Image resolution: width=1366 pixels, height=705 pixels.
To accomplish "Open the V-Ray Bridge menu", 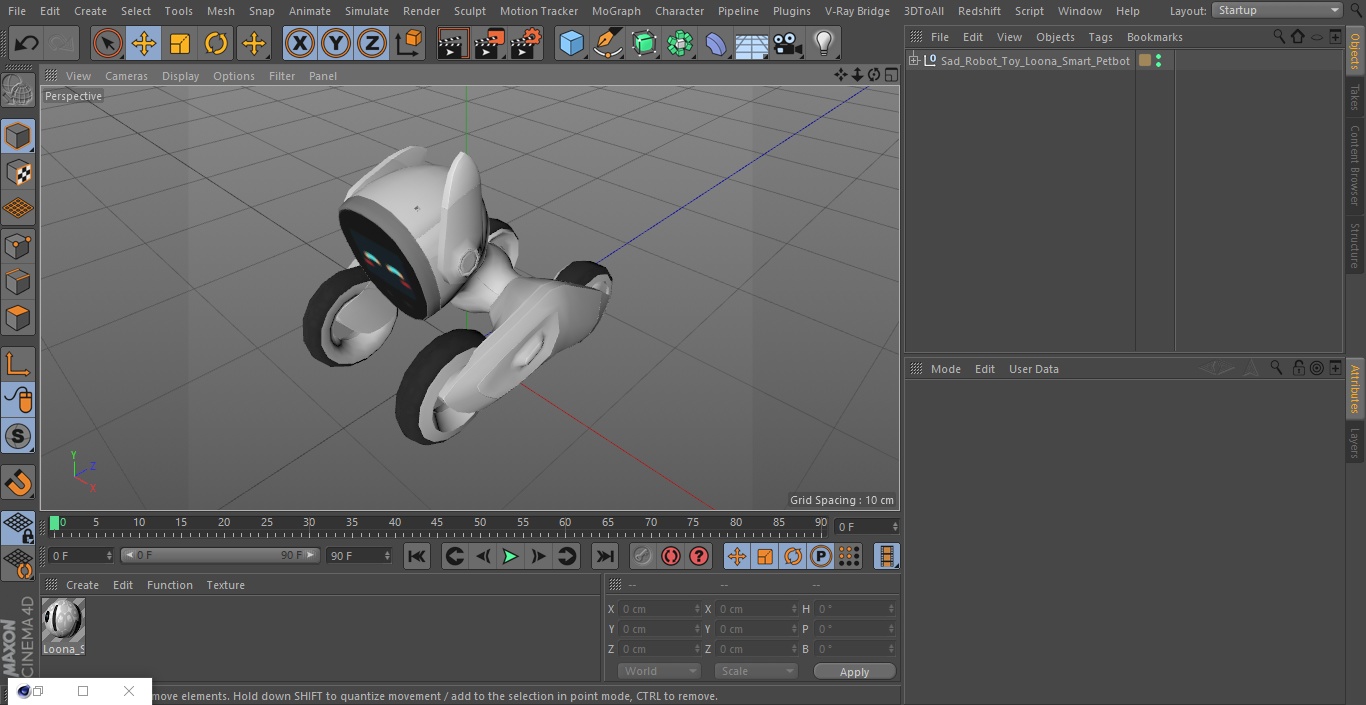I will 857,11.
